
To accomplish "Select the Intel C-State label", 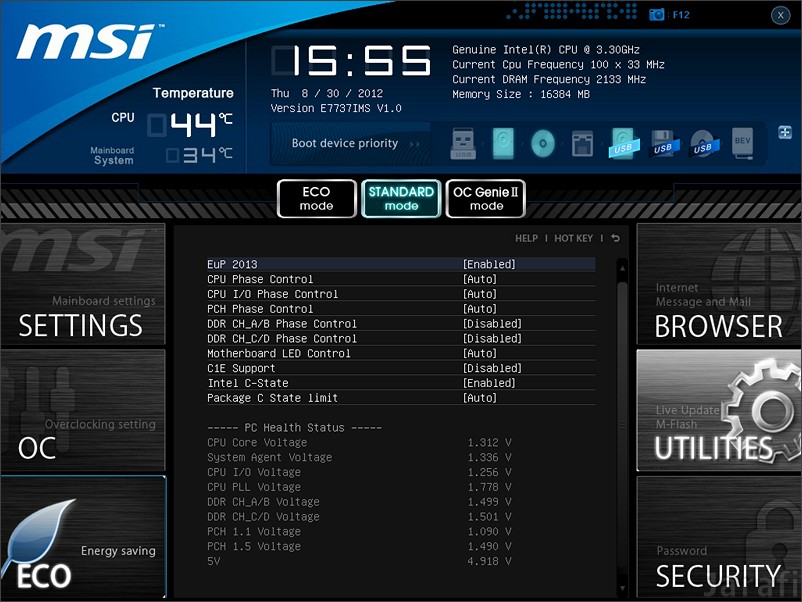I will click(x=248, y=383).
